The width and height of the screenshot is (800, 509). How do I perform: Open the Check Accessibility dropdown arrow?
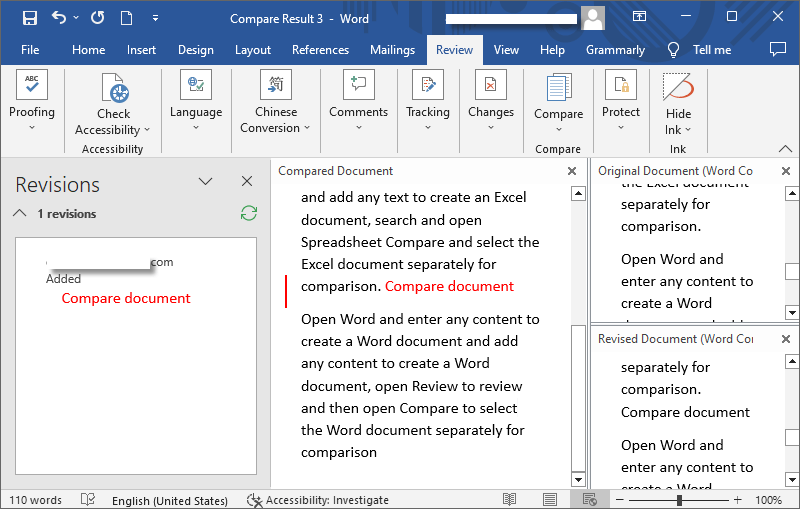tap(147, 130)
